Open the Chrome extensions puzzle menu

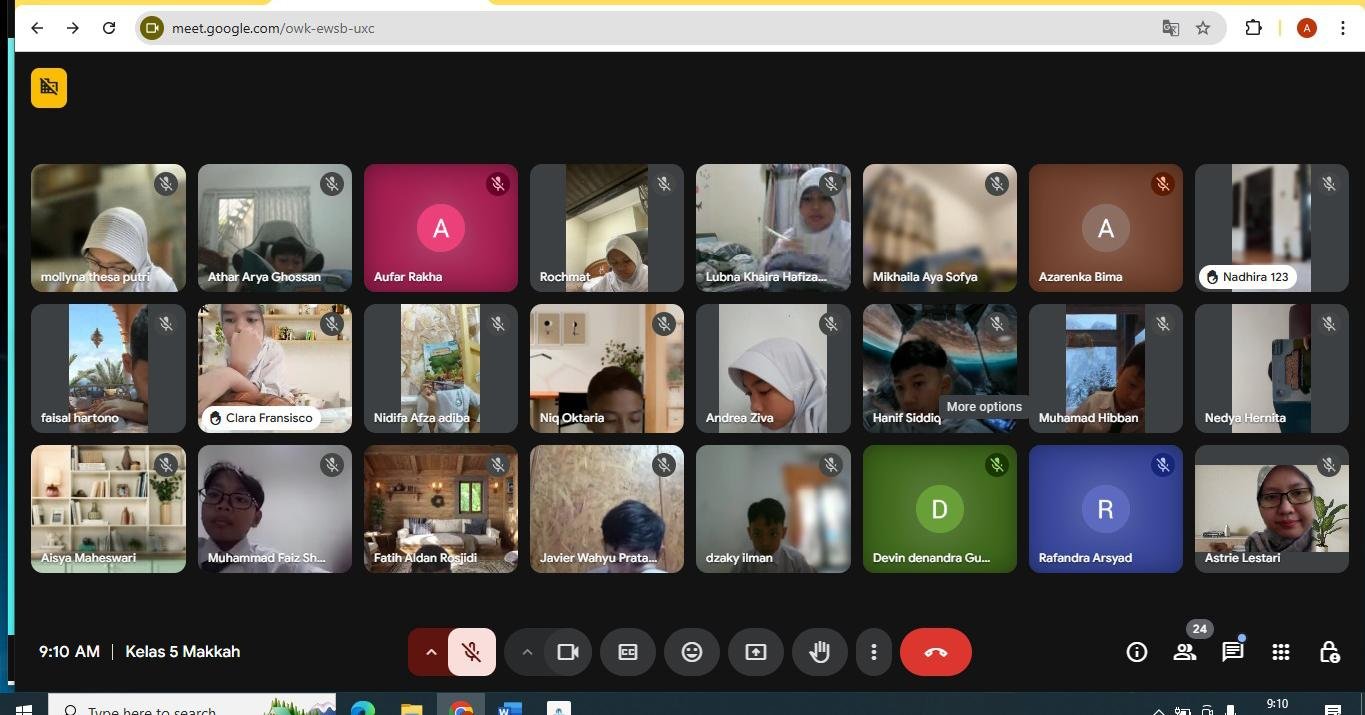[x=1253, y=28]
